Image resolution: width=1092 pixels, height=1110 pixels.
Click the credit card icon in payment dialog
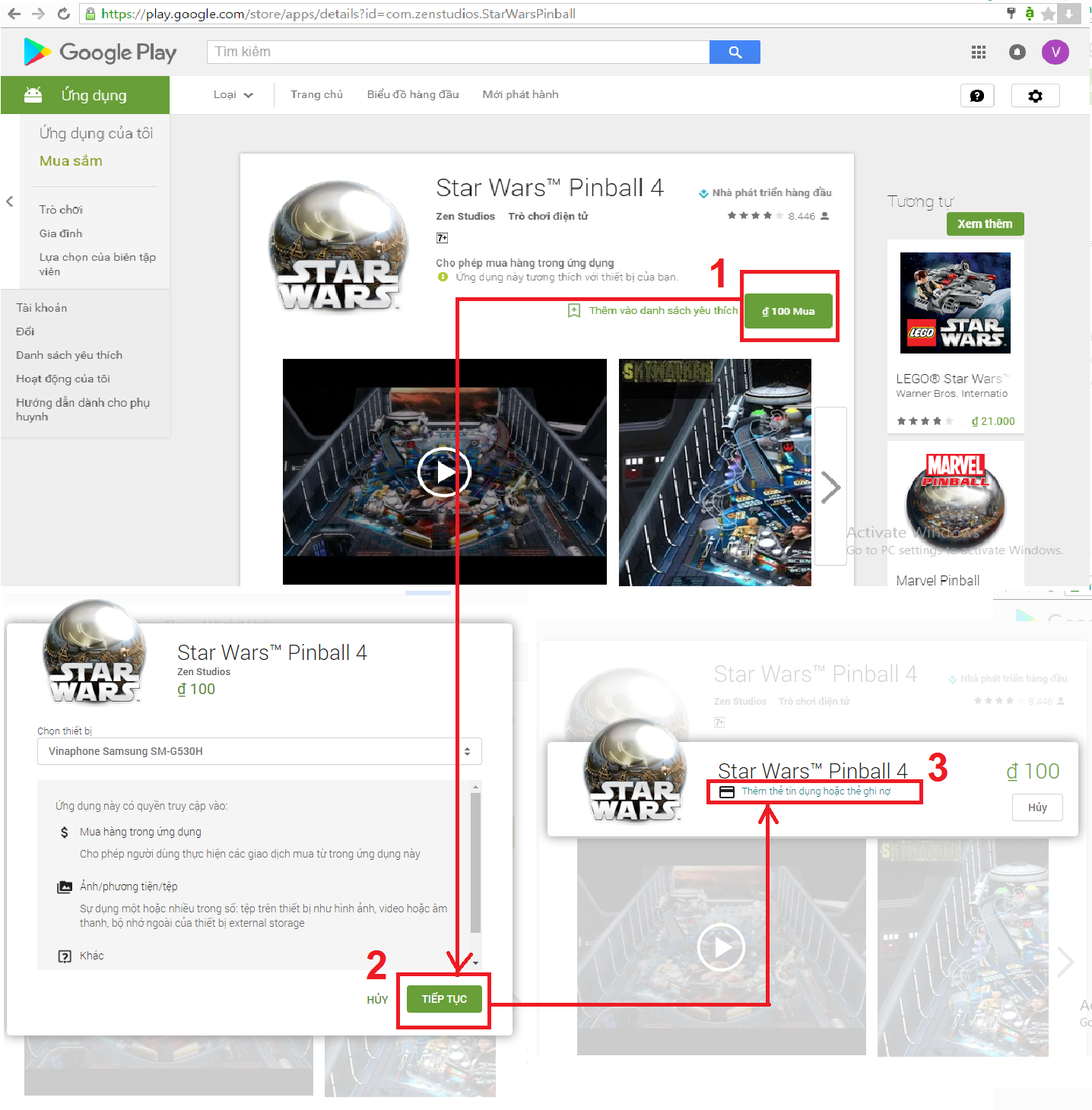click(x=727, y=791)
